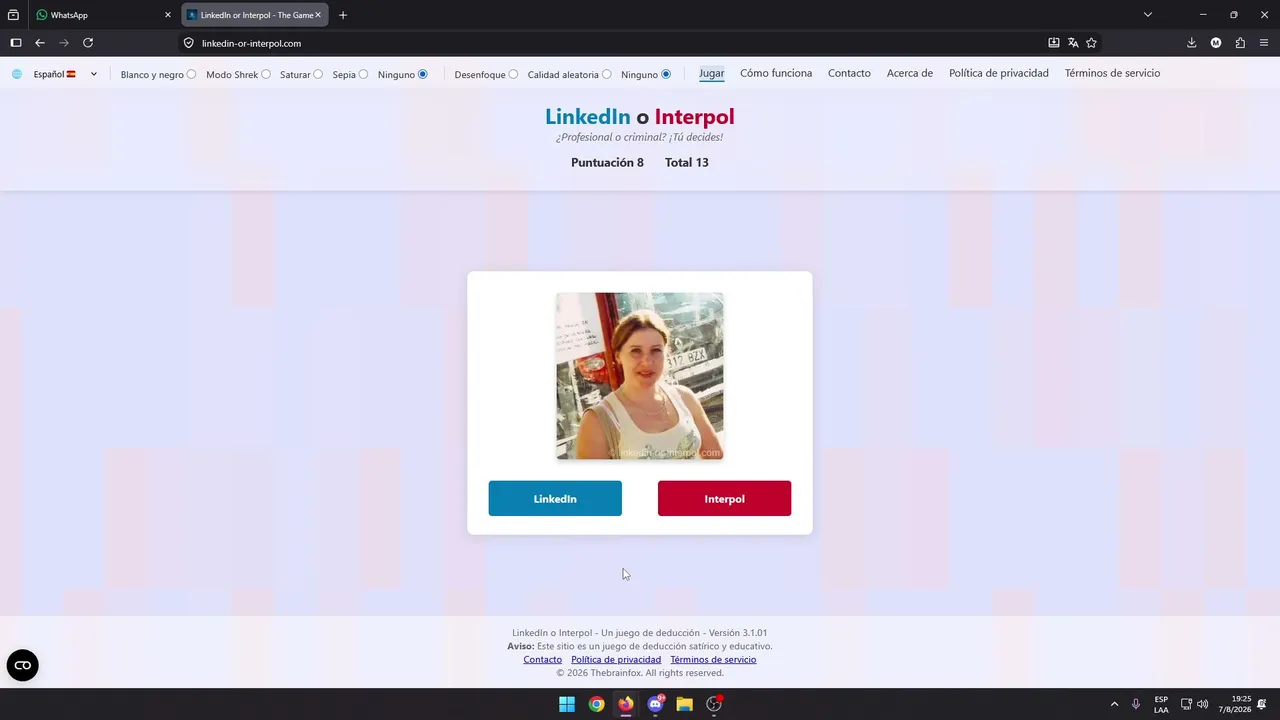Open Política de privacidad in top navigation
1280x720 pixels.
pyautogui.click(x=999, y=73)
